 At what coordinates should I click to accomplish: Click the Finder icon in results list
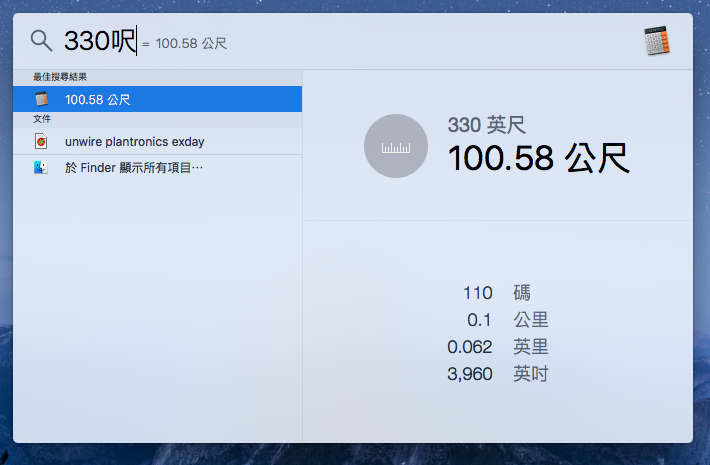[x=41, y=168]
